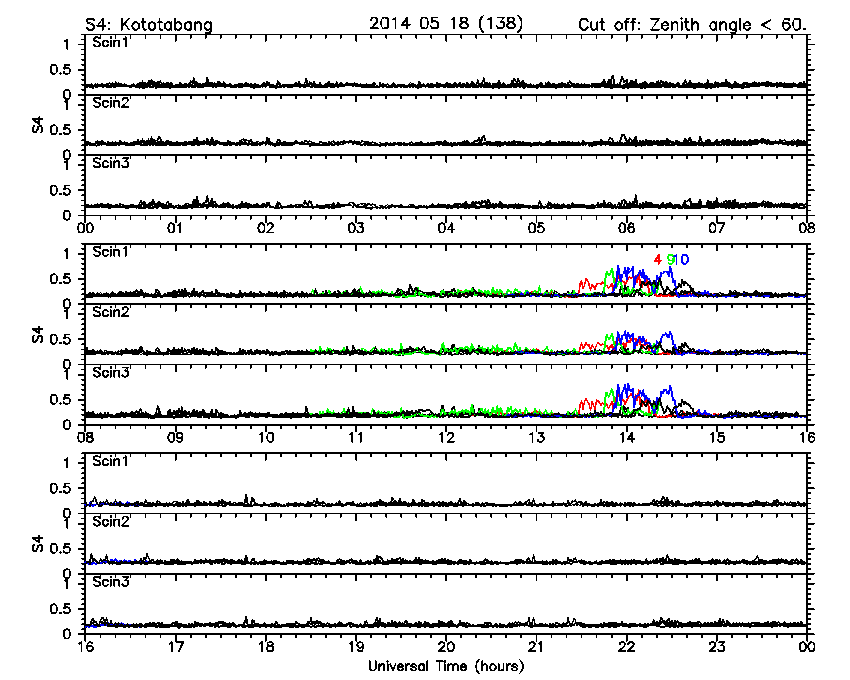Click the '14' hour tick label

pos(627,437)
